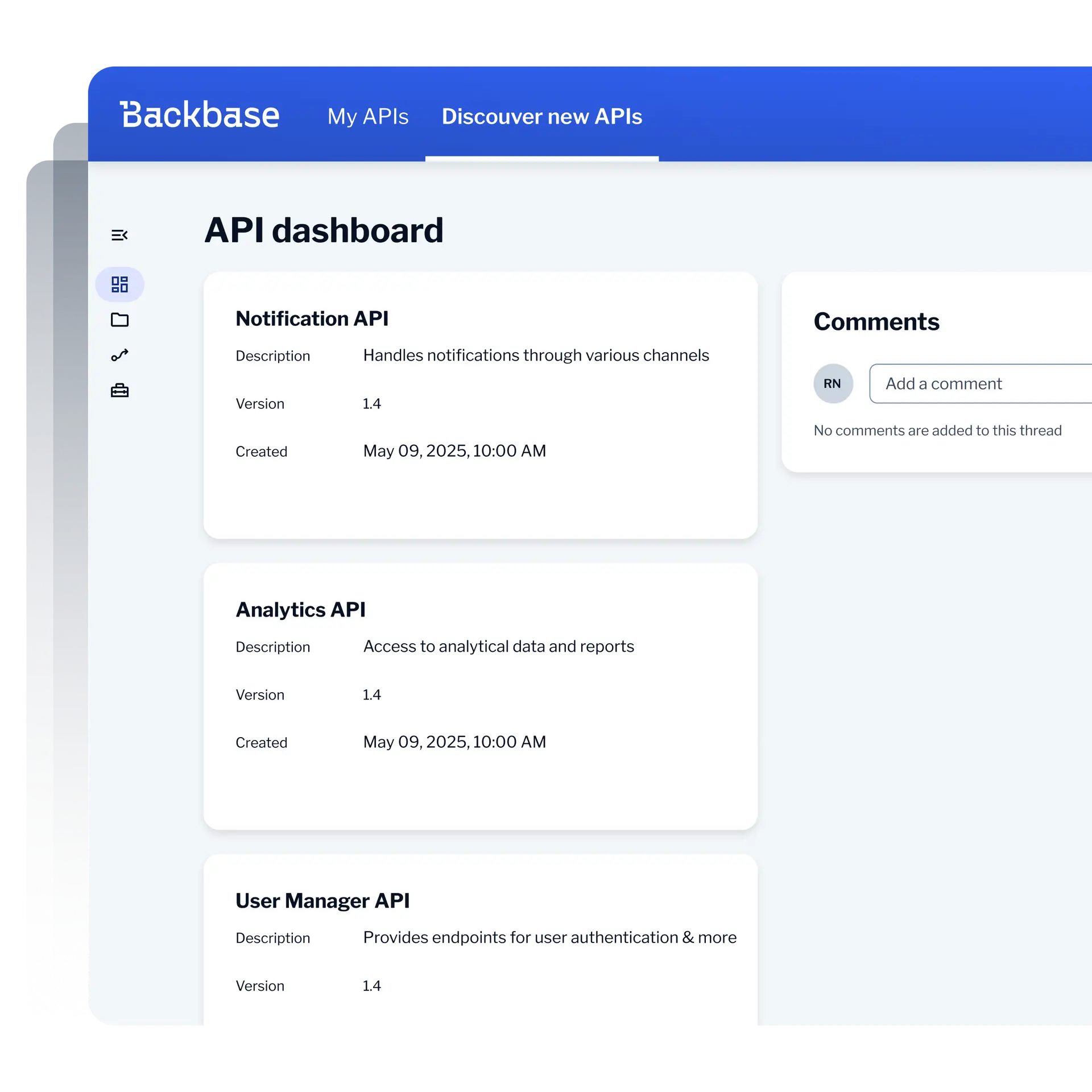The width and height of the screenshot is (1092, 1092).
Task: Select Discover new APIs tab
Action: [x=541, y=117]
